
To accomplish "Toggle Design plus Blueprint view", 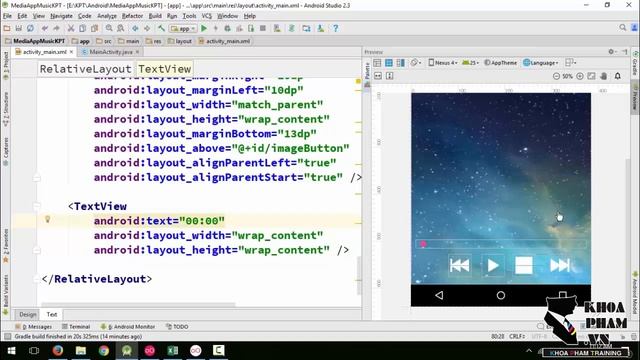I will (x=401, y=63).
